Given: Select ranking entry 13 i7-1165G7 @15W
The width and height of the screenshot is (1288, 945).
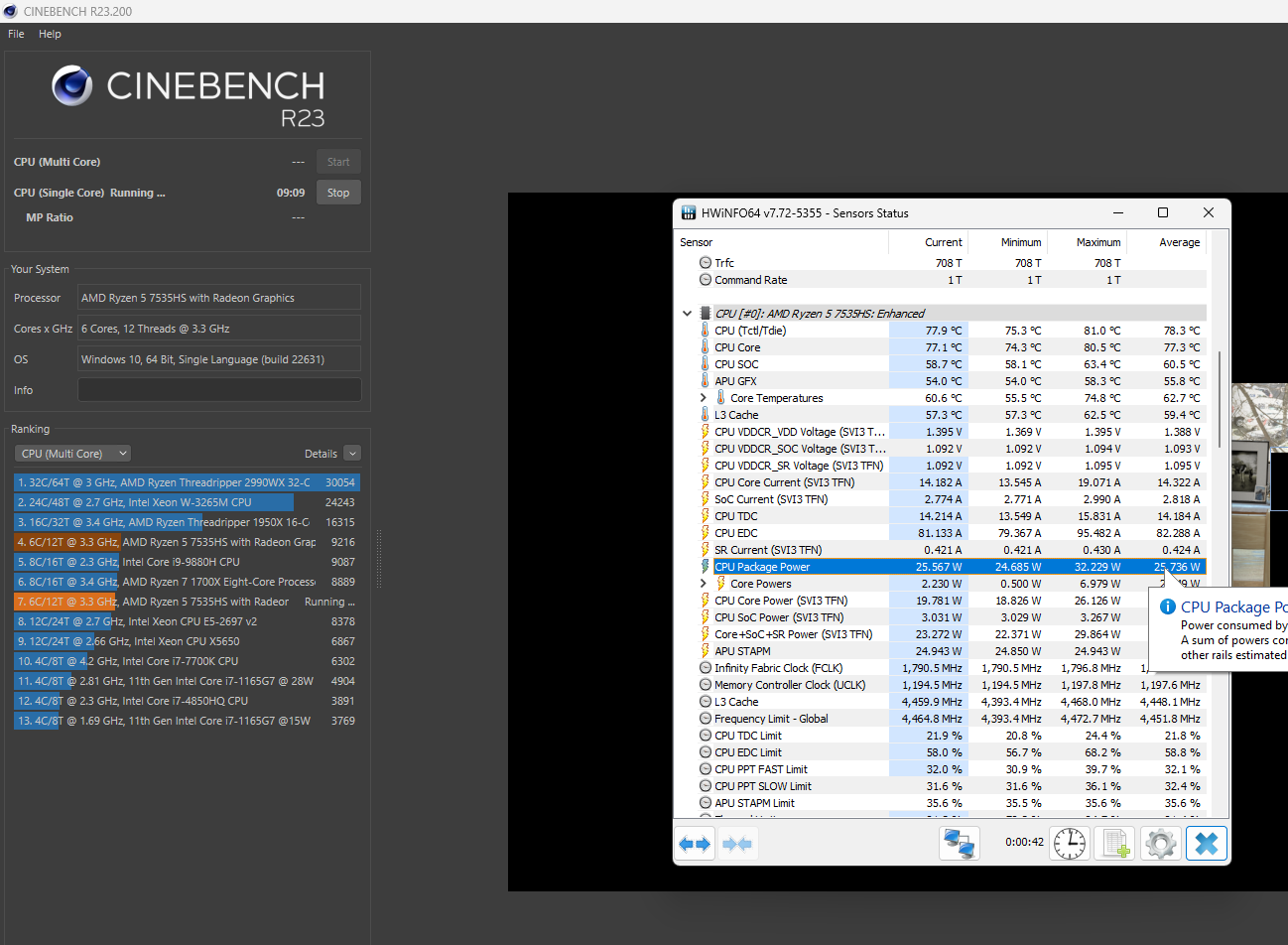Looking at the screenshot, I should coord(187,721).
